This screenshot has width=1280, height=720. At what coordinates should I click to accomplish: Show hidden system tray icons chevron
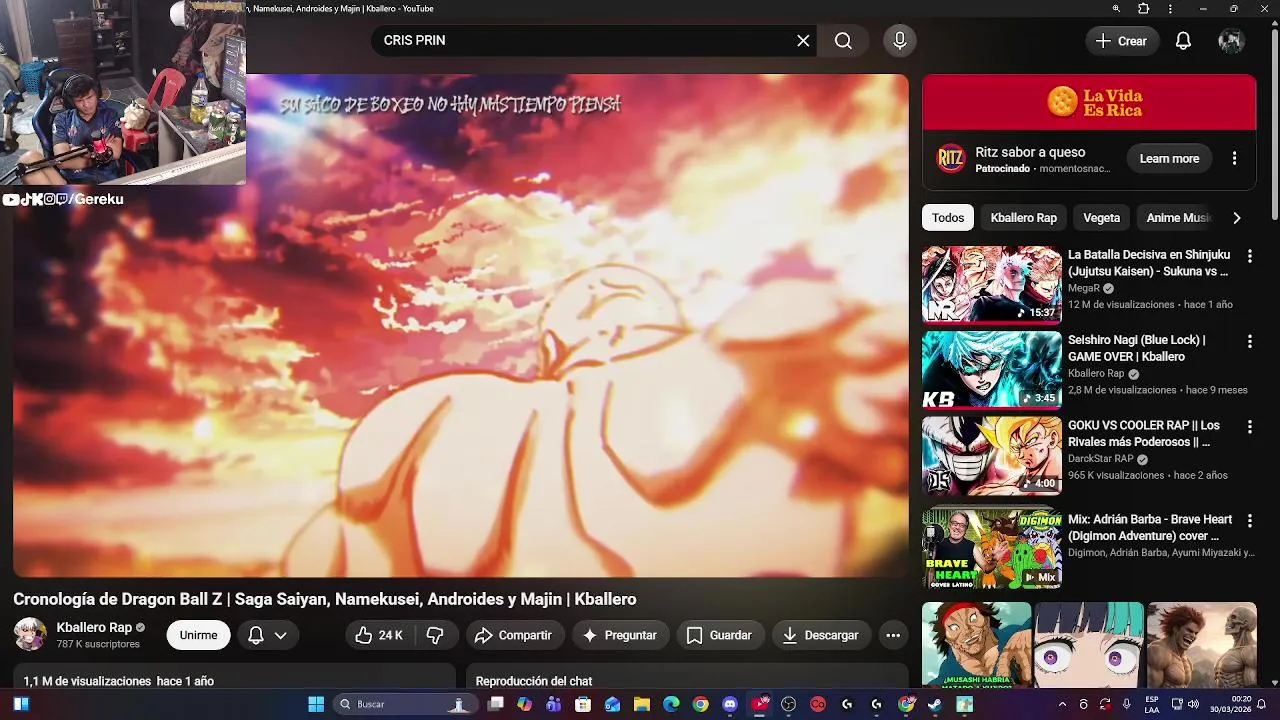1062,704
